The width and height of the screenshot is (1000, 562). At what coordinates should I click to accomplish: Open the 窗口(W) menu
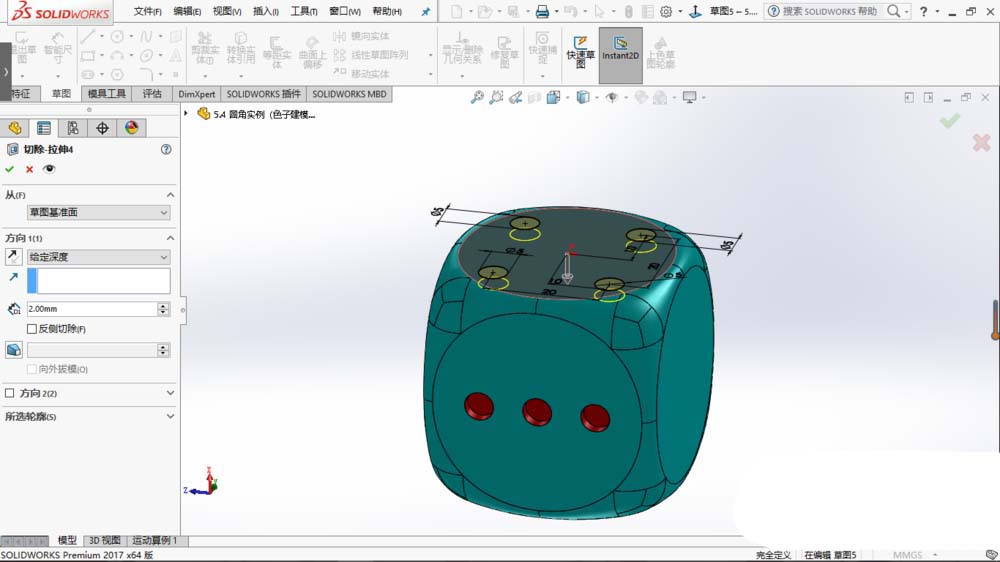pyautogui.click(x=344, y=11)
